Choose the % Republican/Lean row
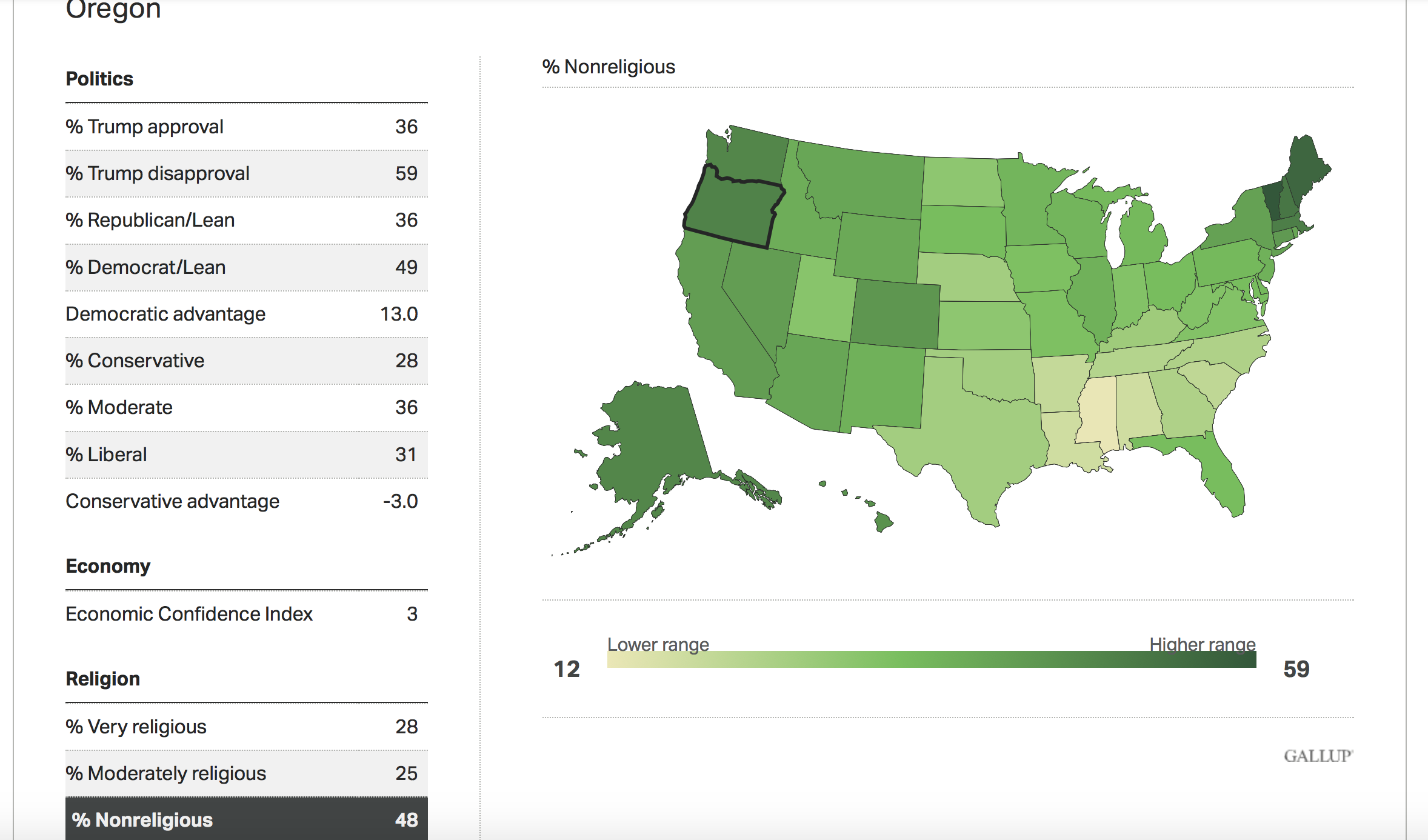The height and width of the screenshot is (840, 1428). 246,220
